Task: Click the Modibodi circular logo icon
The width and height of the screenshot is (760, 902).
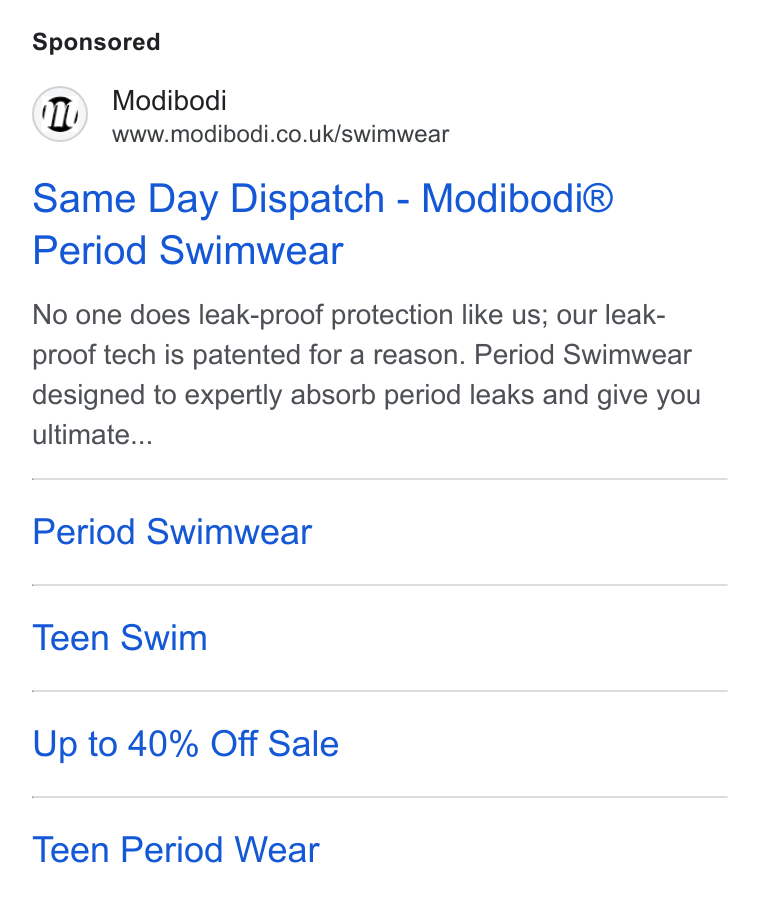Action: coord(60,114)
